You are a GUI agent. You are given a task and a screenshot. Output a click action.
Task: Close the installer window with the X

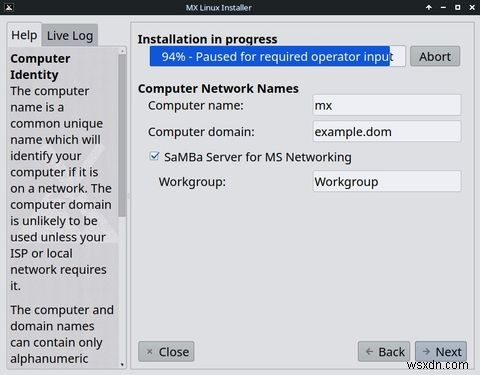[472, 7]
